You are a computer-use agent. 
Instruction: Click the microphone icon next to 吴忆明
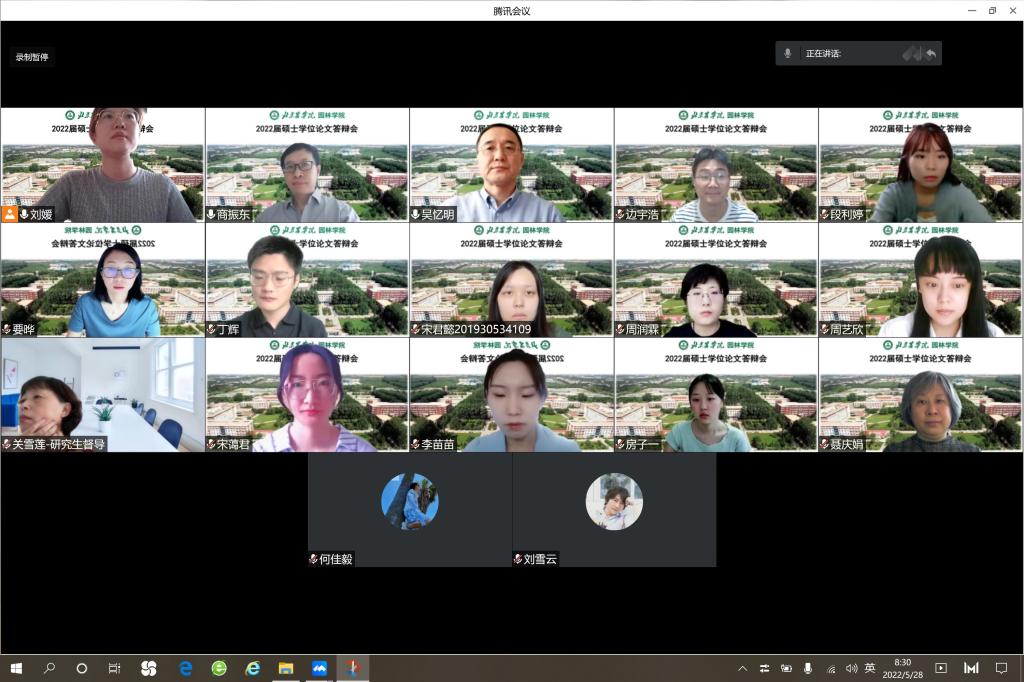click(x=415, y=214)
